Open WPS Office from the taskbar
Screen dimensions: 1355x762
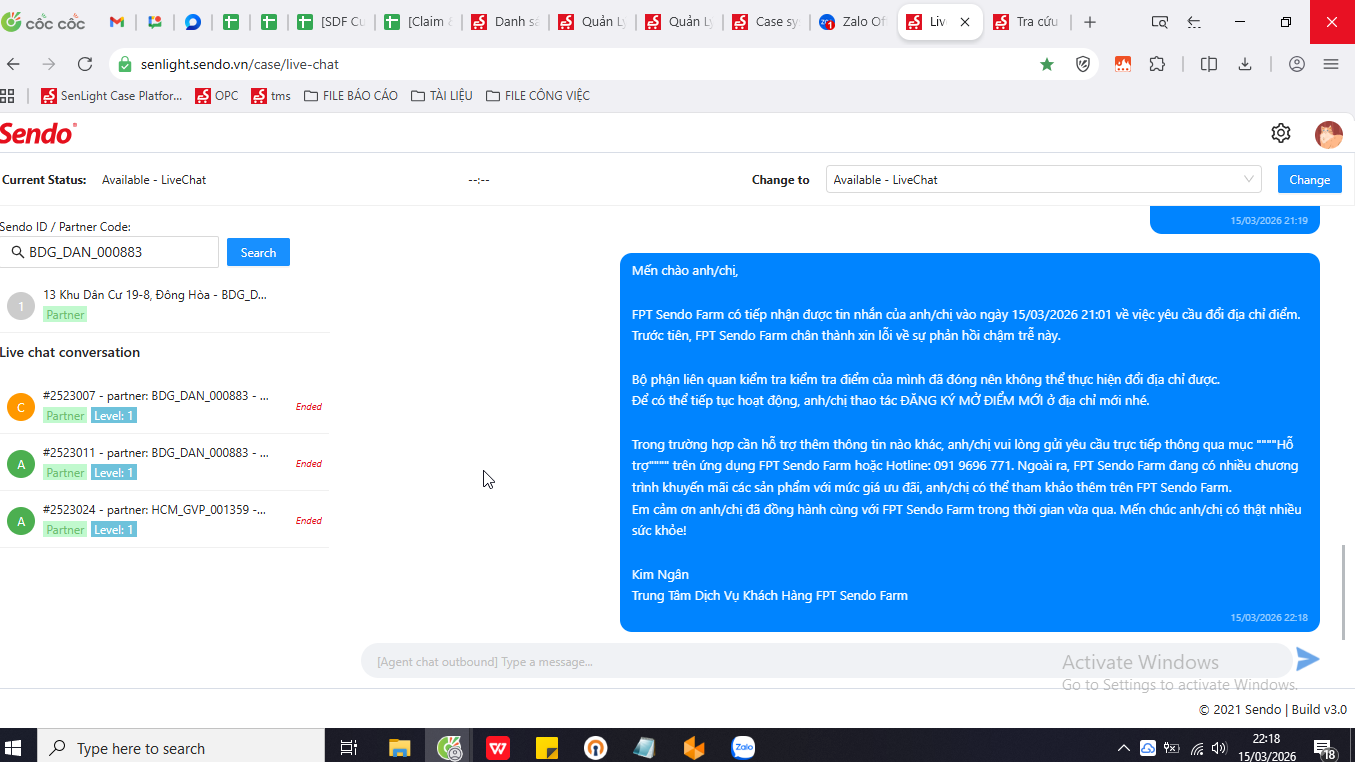(x=498, y=747)
